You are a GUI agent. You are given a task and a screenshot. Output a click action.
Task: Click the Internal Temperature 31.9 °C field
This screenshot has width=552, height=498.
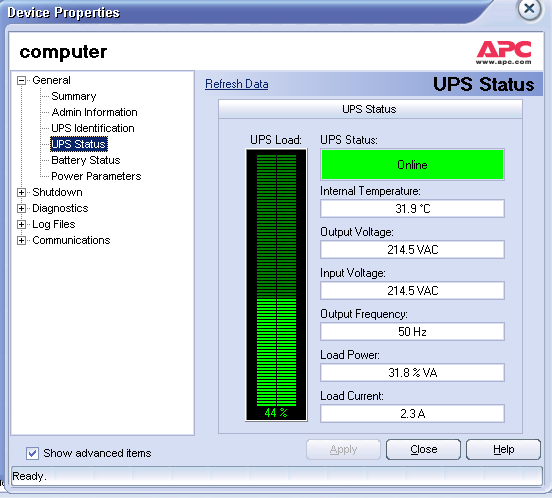tap(412, 209)
